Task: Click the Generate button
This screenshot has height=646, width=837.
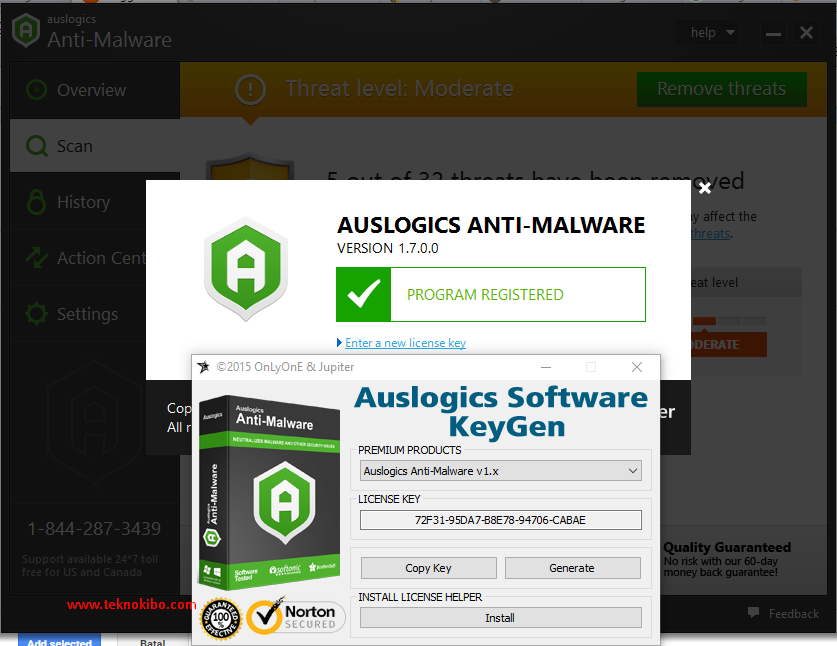Action: (x=572, y=568)
